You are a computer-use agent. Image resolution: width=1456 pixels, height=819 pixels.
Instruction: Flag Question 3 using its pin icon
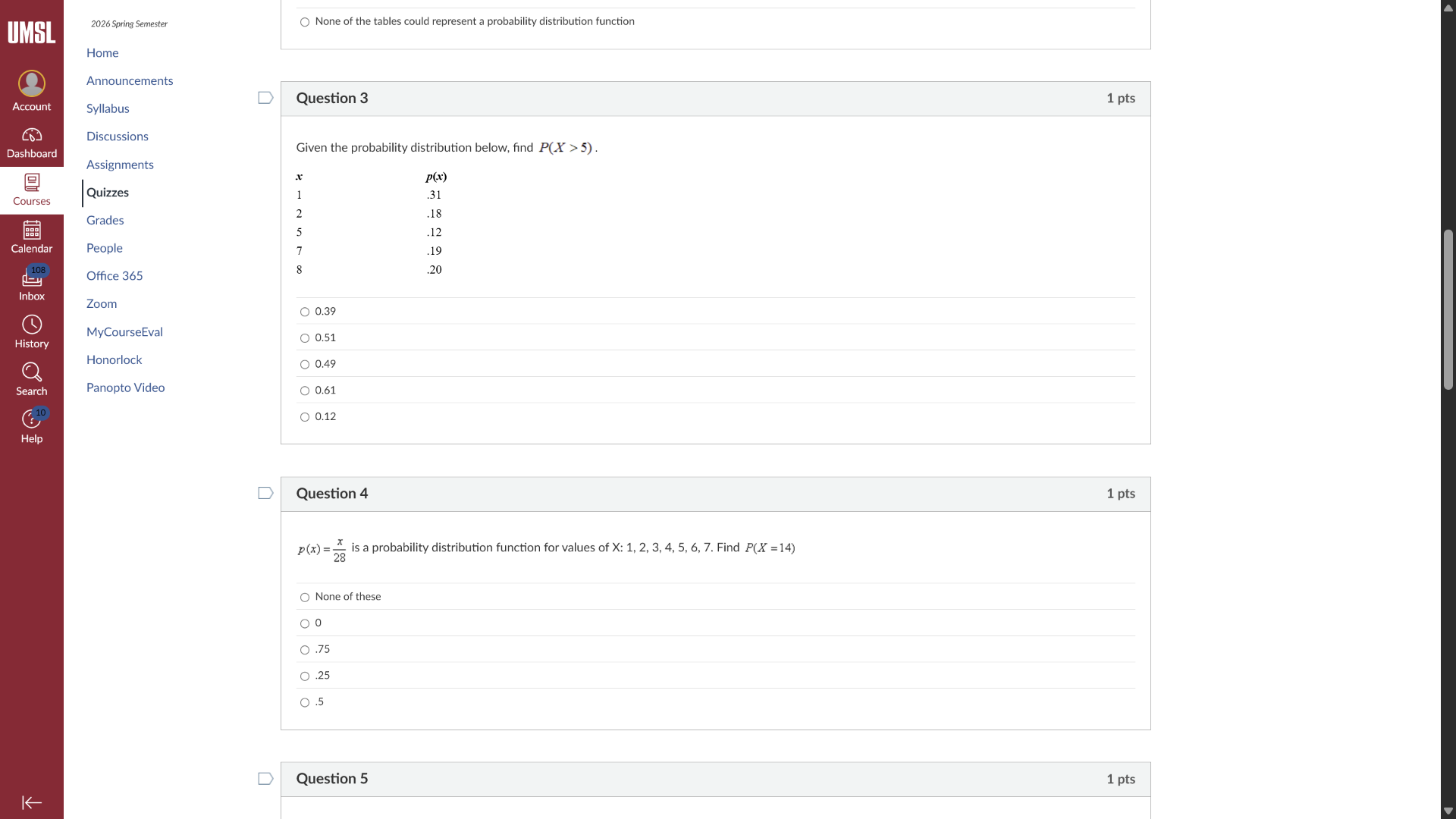tap(265, 97)
